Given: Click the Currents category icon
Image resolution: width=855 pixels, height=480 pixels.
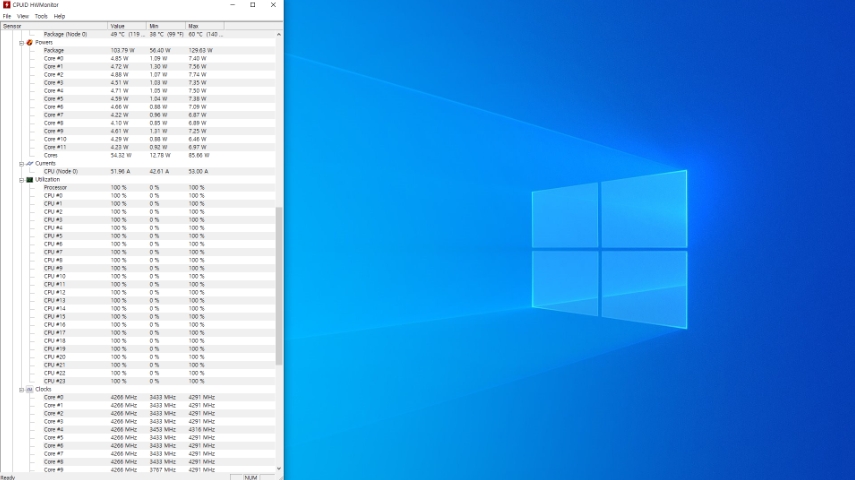Looking at the screenshot, I should pos(29,163).
